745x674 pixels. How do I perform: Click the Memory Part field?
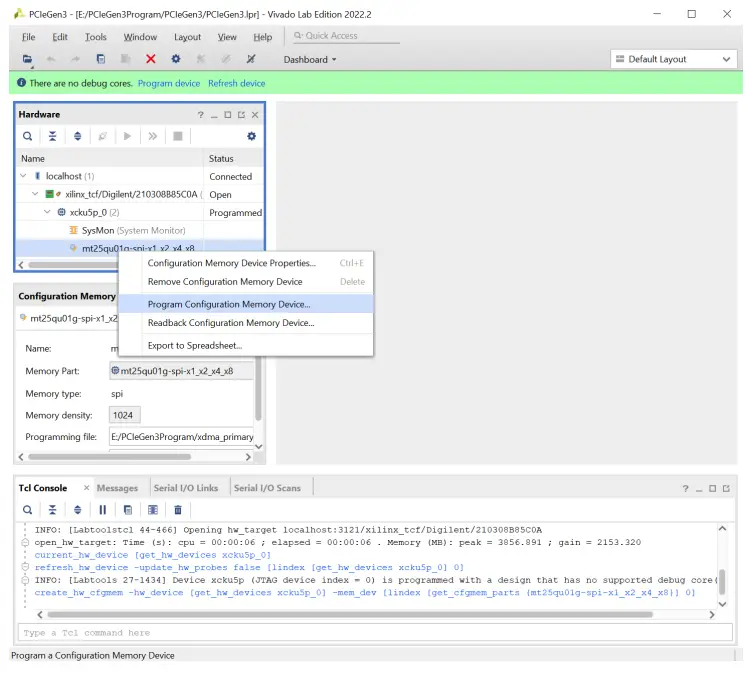tap(181, 371)
